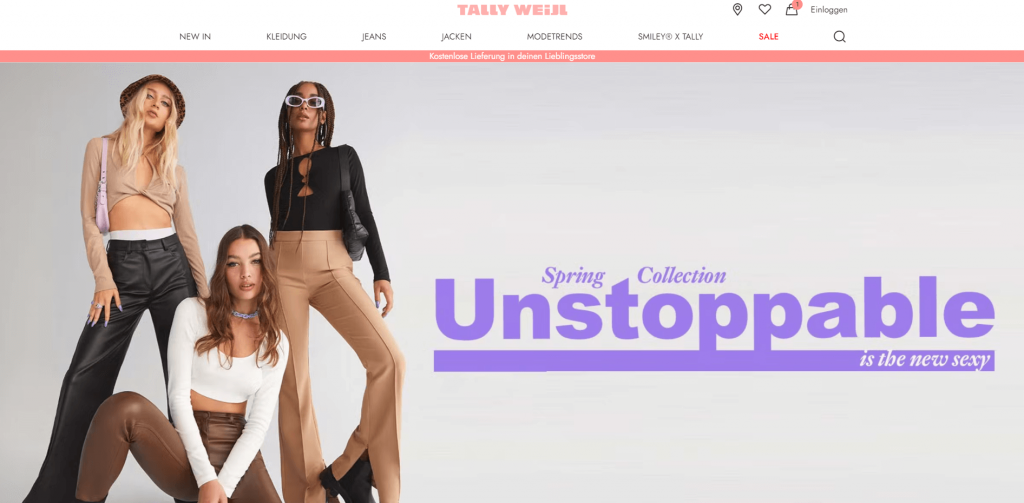The height and width of the screenshot is (503, 1024).
Task: Open the MODETRENDS menu item
Action: (554, 37)
